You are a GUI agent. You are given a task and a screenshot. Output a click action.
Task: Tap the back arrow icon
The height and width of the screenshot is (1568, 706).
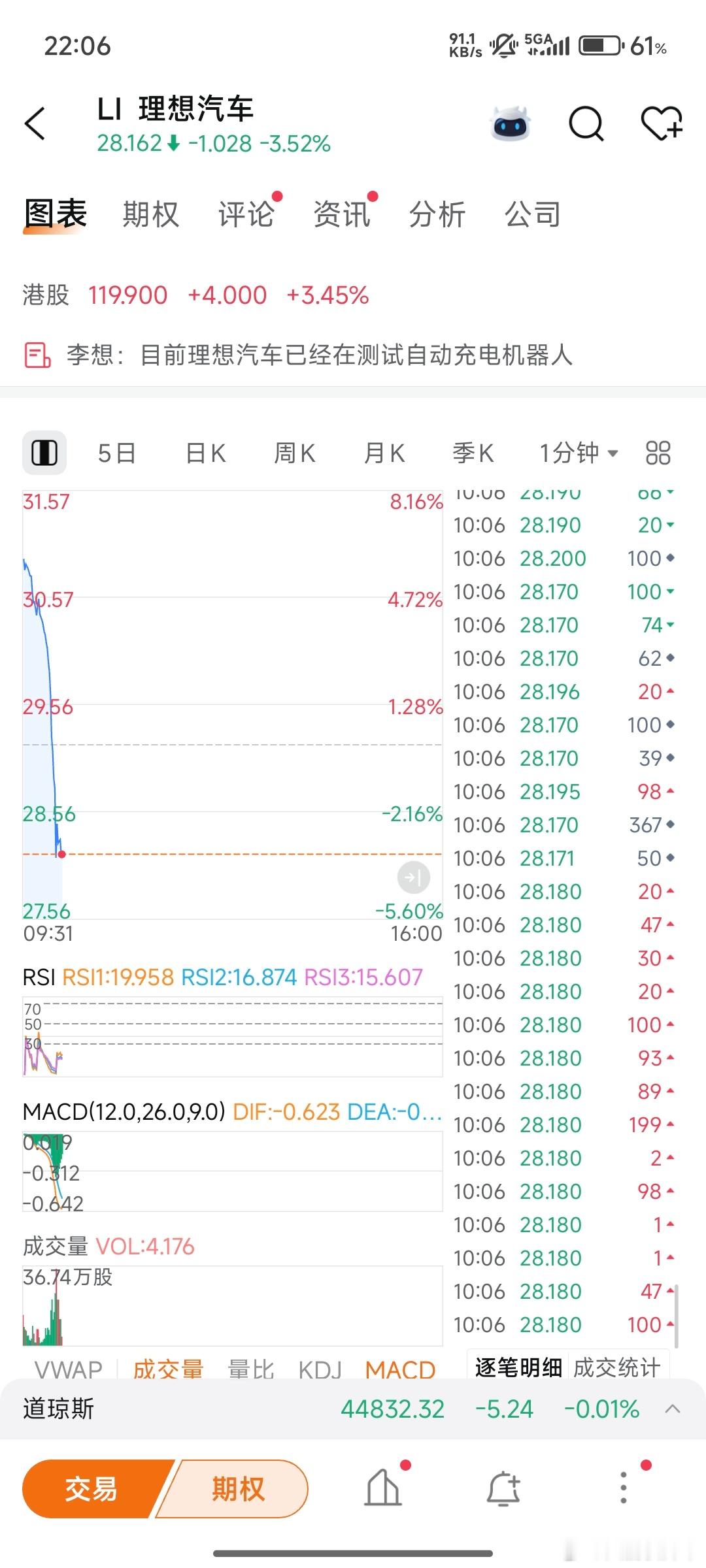pos(35,123)
